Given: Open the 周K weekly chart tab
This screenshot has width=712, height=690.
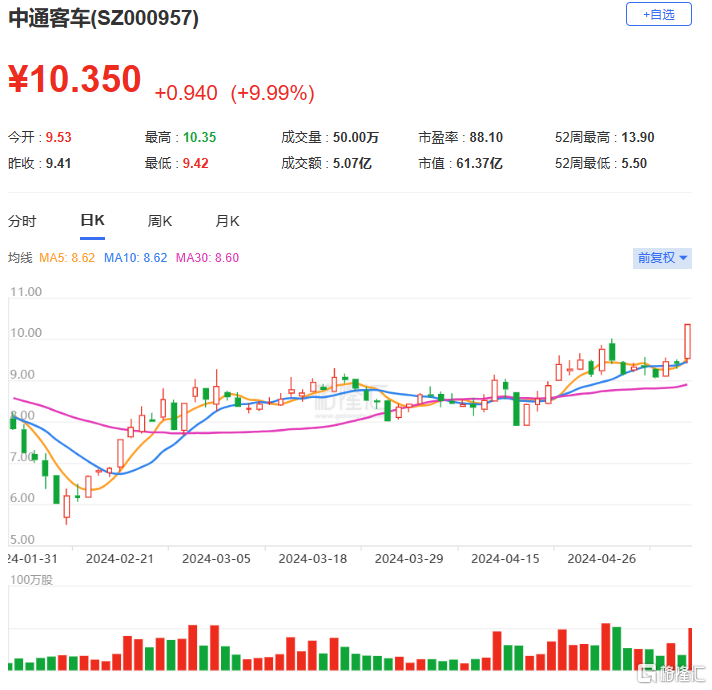Looking at the screenshot, I should point(159,222).
